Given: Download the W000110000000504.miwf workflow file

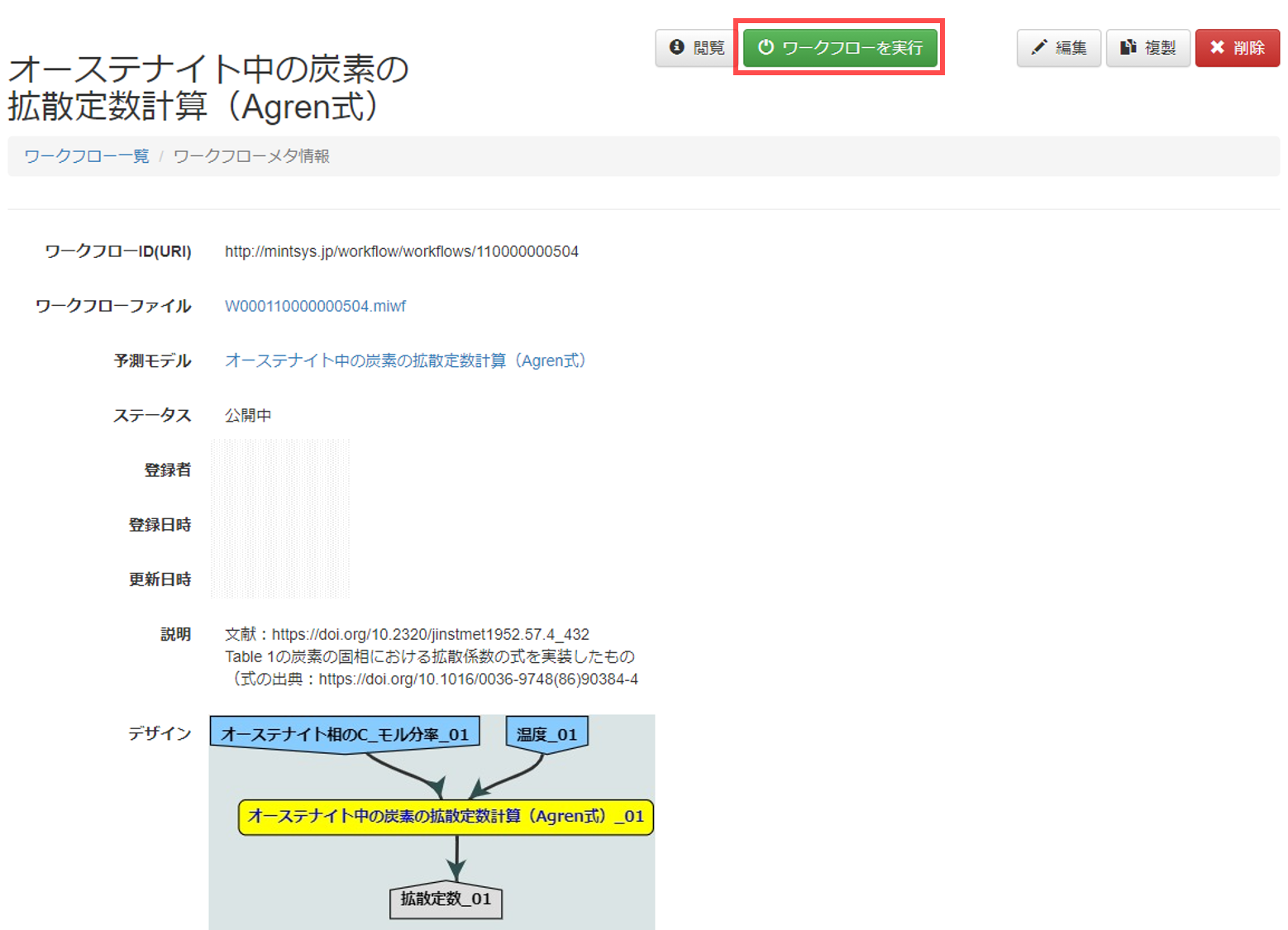Looking at the screenshot, I should click(x=315, y=305).
